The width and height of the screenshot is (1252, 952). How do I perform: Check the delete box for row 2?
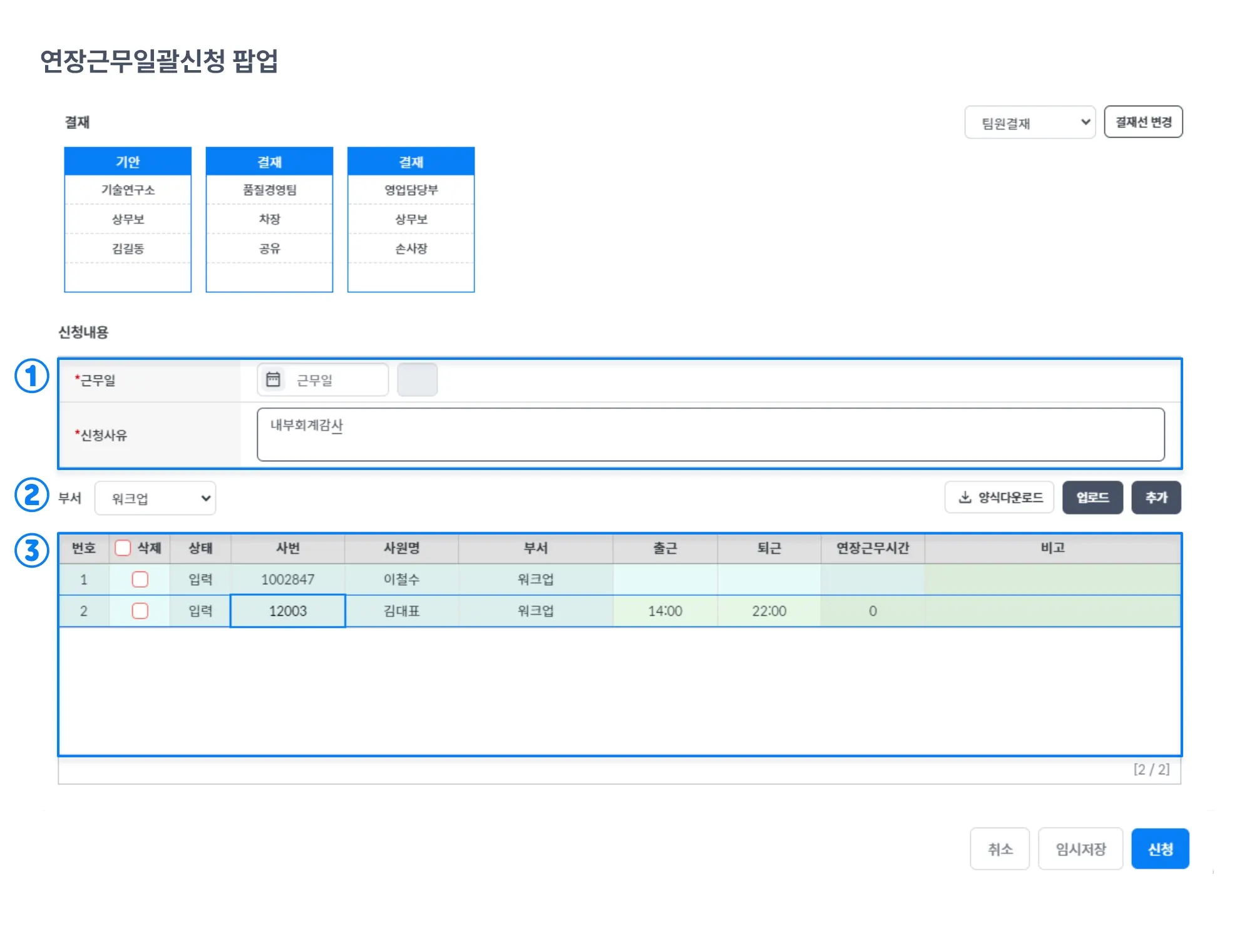pos(140,611)
